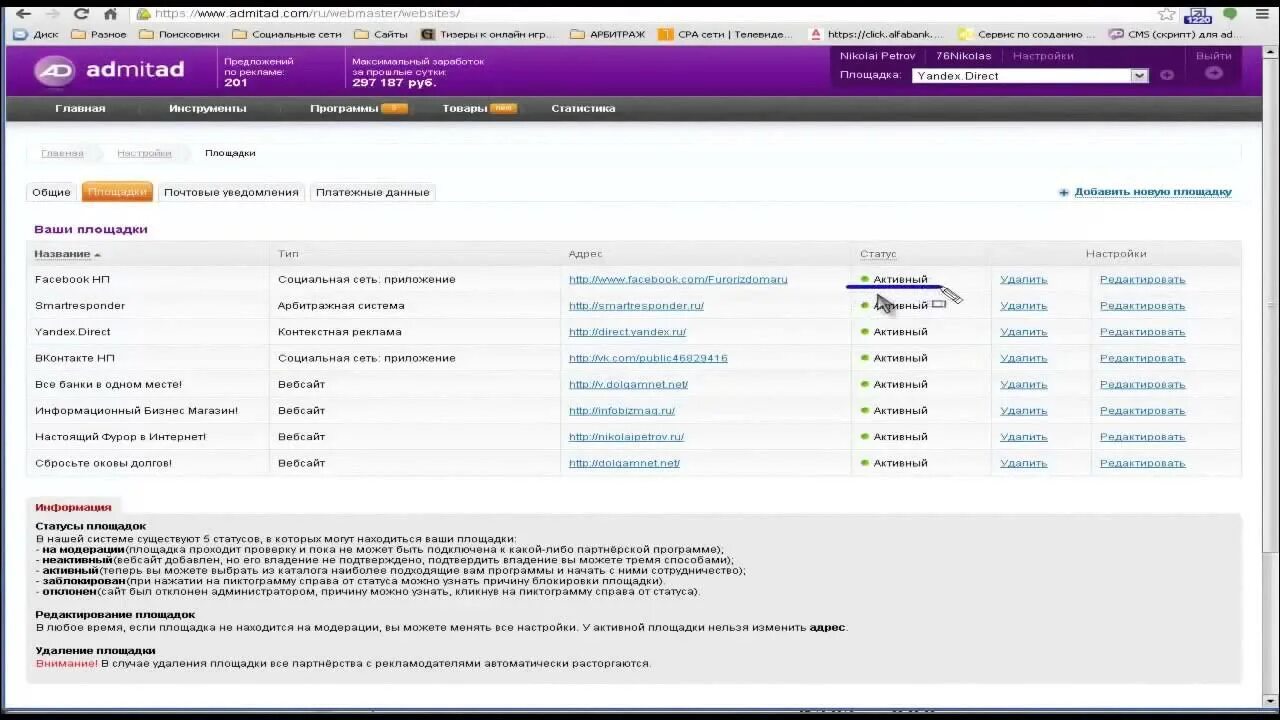The image size is (1280, 720).
Task: Open Разное bookmarks folder
Action: [x=99, y=34]
